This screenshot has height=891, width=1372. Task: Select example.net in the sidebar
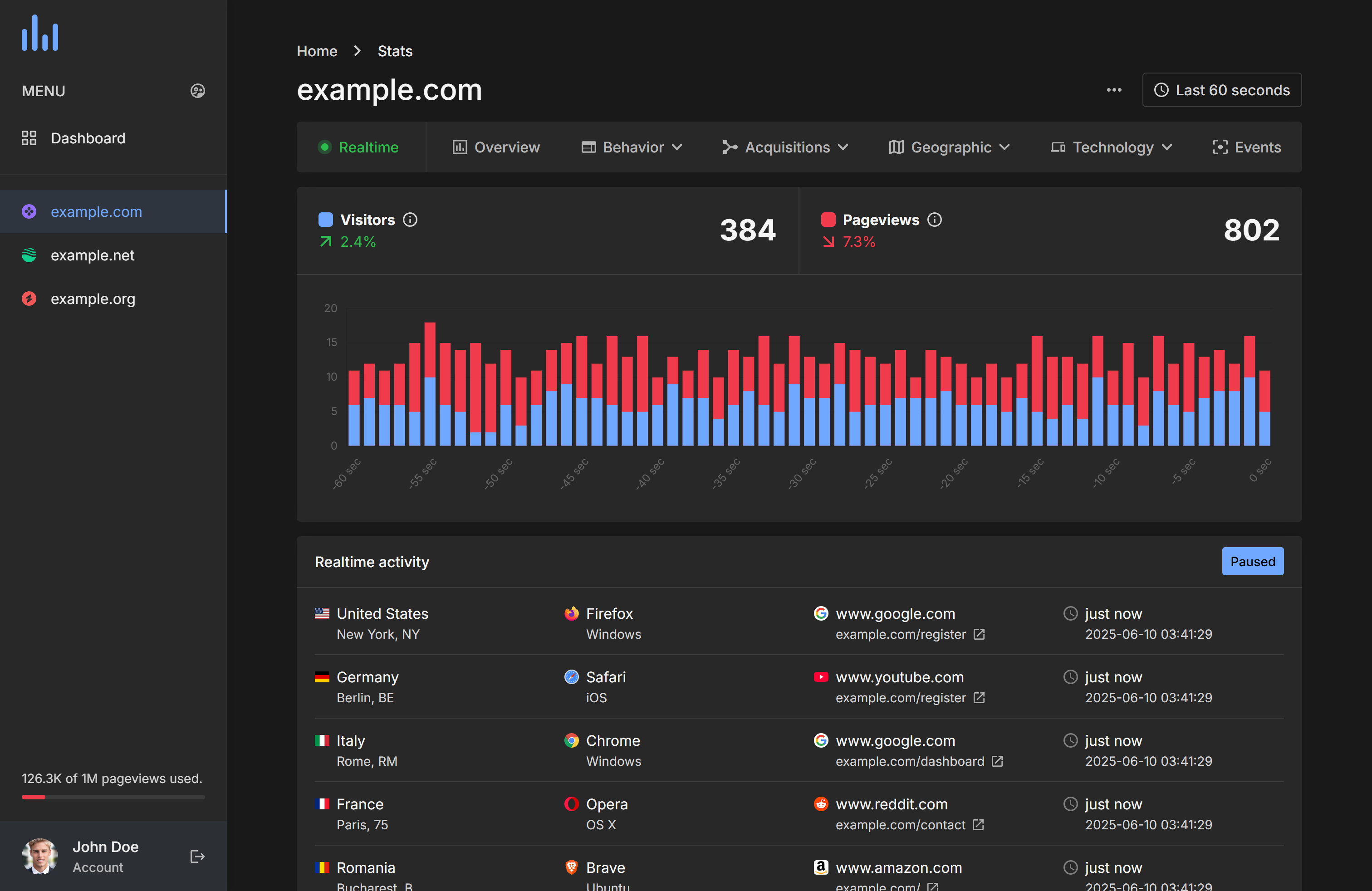[92, 255]
